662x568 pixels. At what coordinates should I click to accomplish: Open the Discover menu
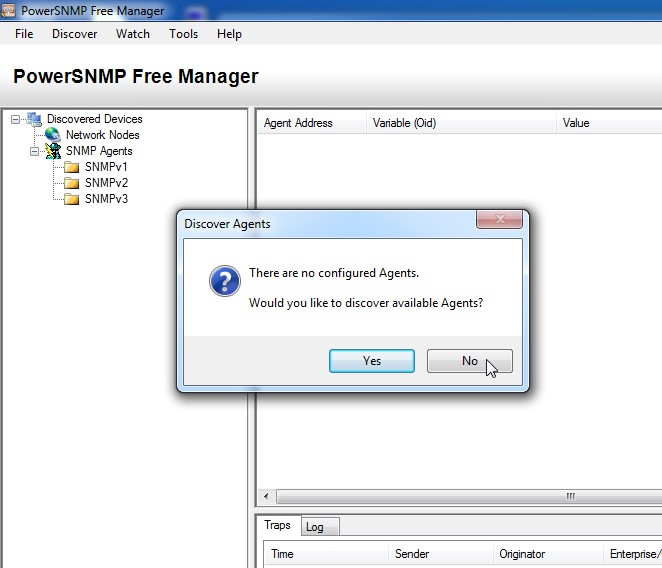point(74,34)
